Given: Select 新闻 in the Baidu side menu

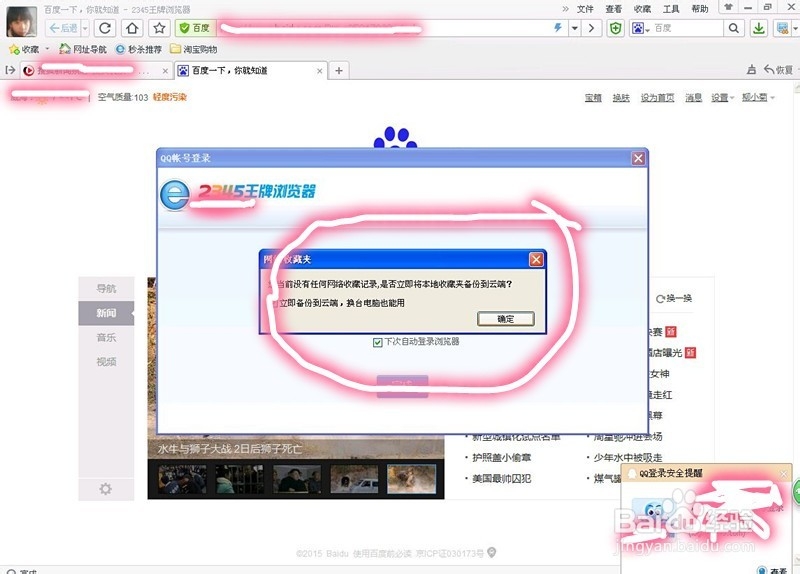Looking at the screenshot, I should point(106,313).
